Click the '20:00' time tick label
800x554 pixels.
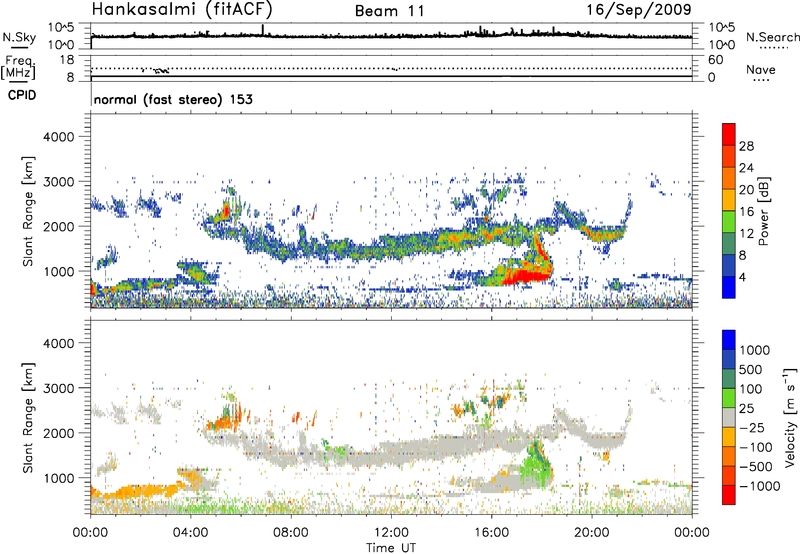tap(591, 533)
